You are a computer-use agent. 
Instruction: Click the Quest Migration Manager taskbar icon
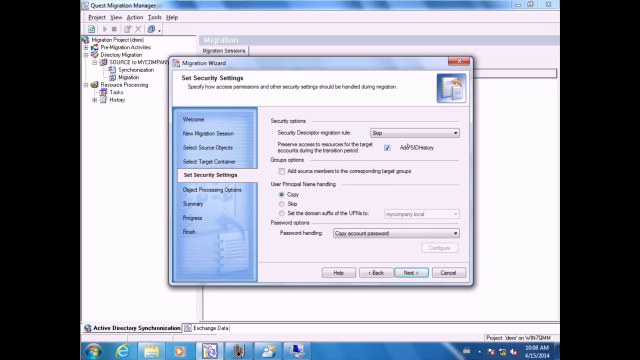209,351
